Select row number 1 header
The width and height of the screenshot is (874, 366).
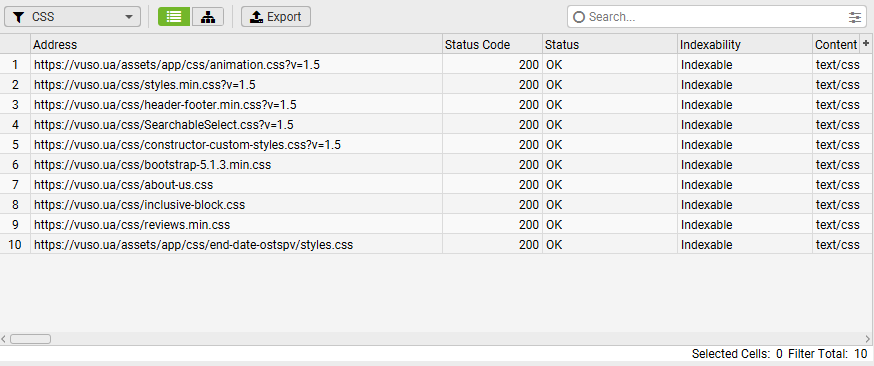15,65
